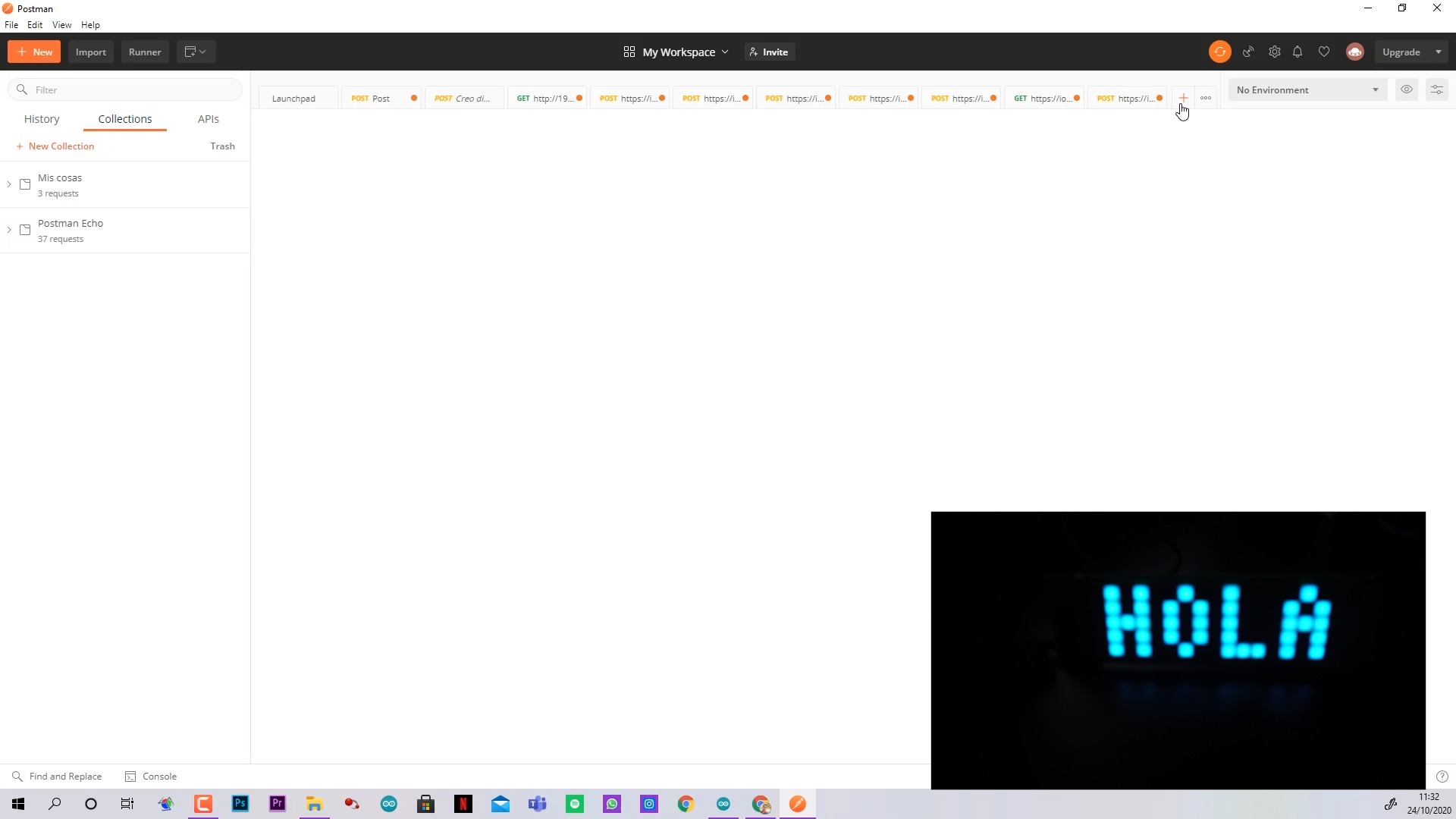Open the manage environments icon

click(1437, 89)
